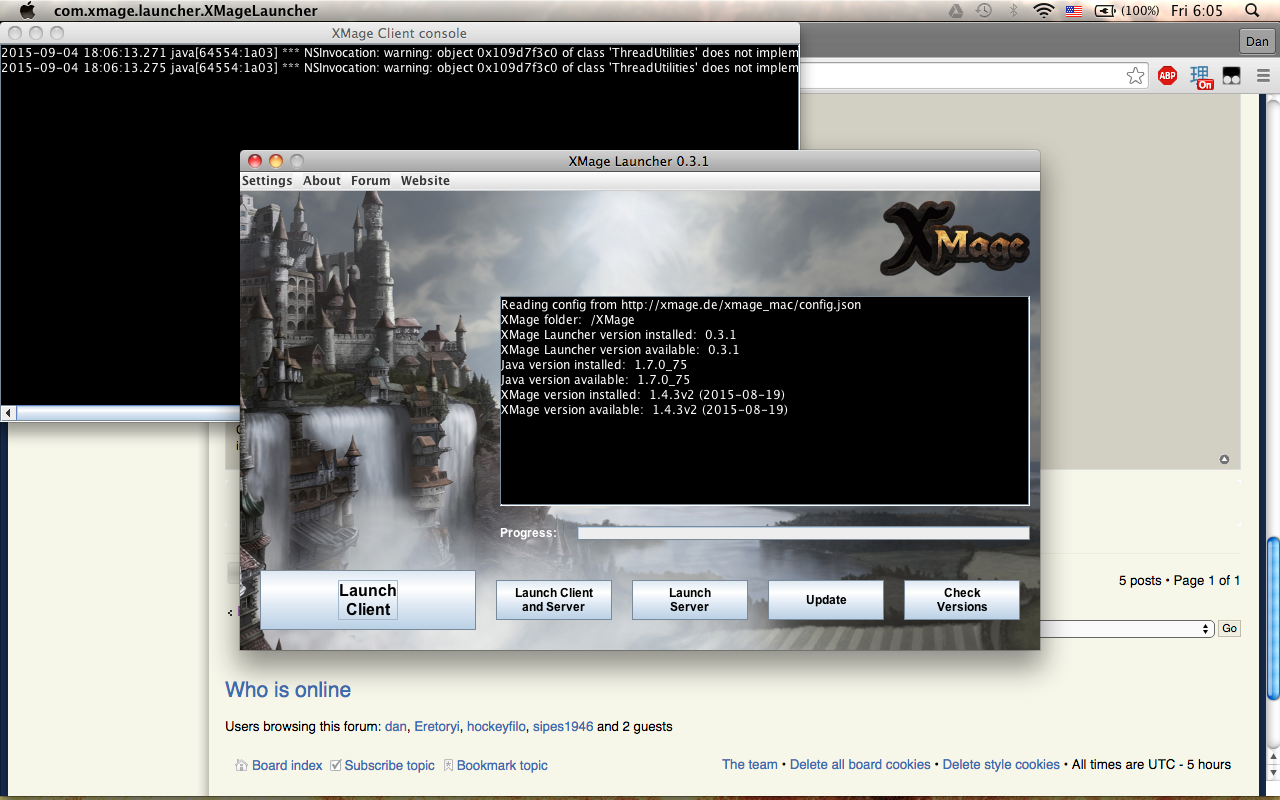Viewport: 1280px width, 800px height.
Task: Click the XMage Client console title bar
Action: 400,33
